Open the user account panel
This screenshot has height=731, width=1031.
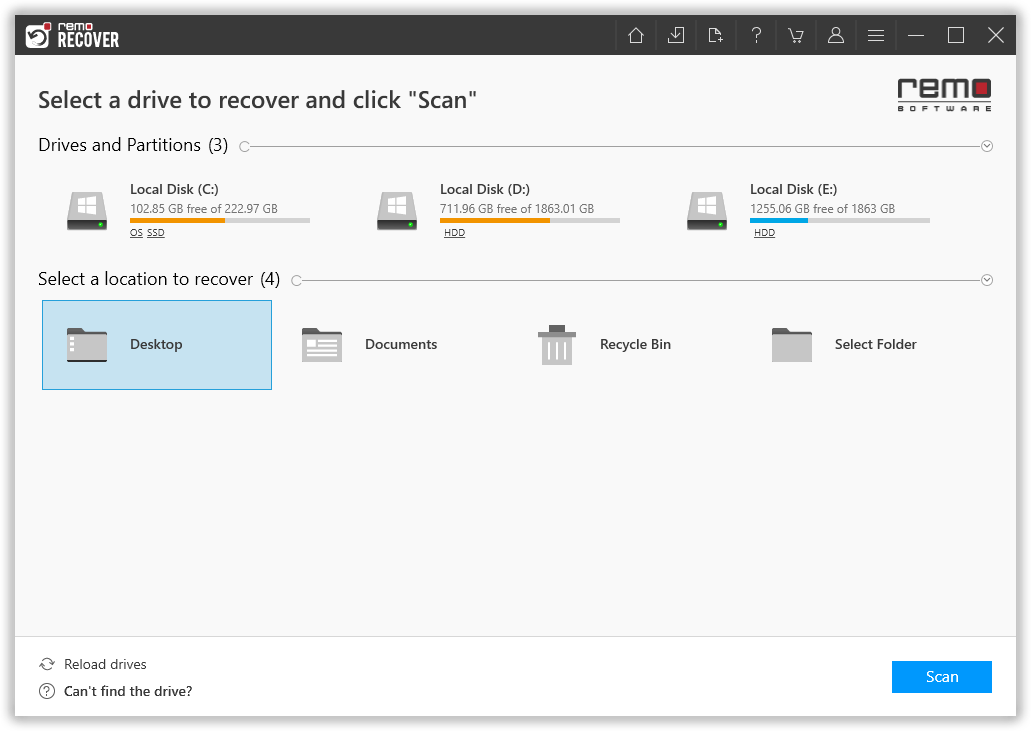point(836,34)
